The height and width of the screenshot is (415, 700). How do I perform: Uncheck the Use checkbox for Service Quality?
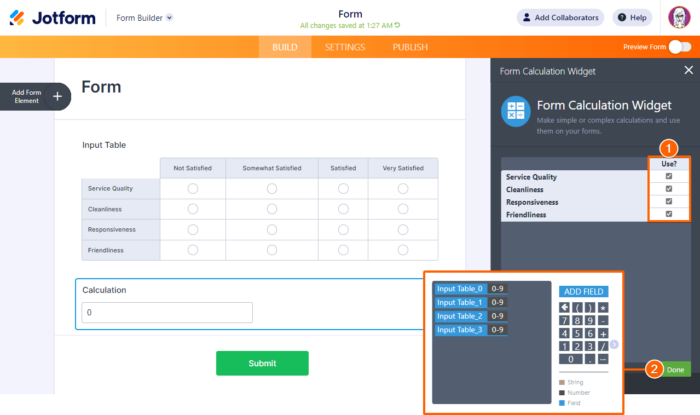tap(669, 176)
